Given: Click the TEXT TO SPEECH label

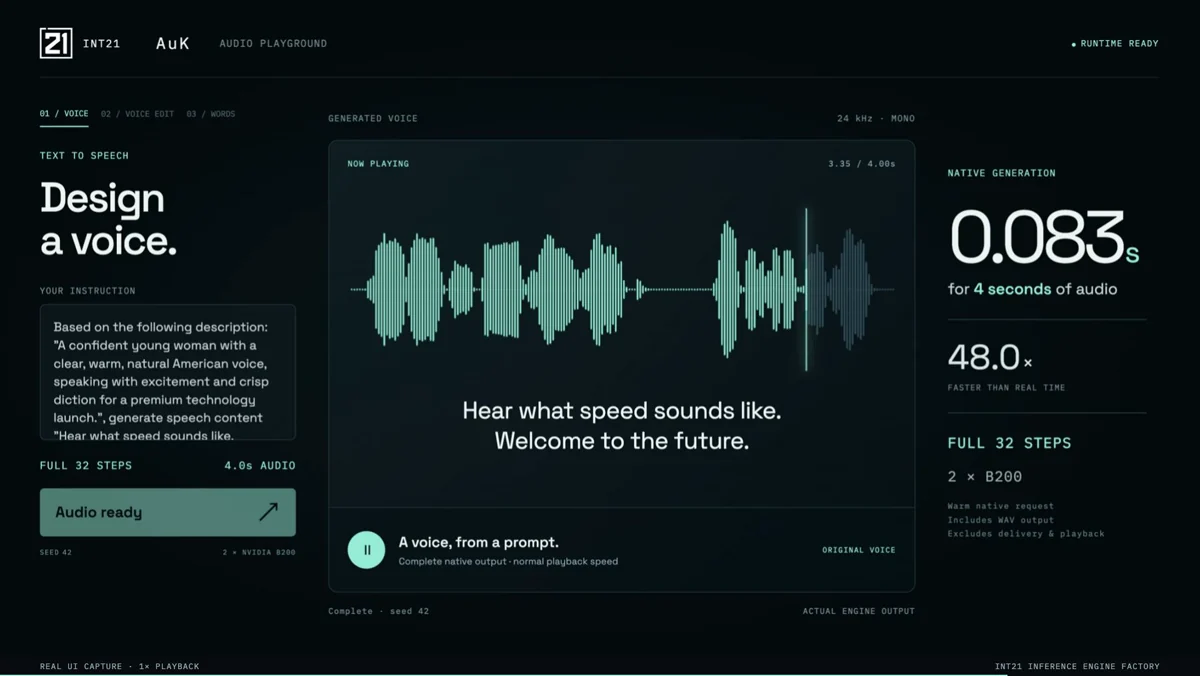Looking at the screenshot, I should 84,155.
